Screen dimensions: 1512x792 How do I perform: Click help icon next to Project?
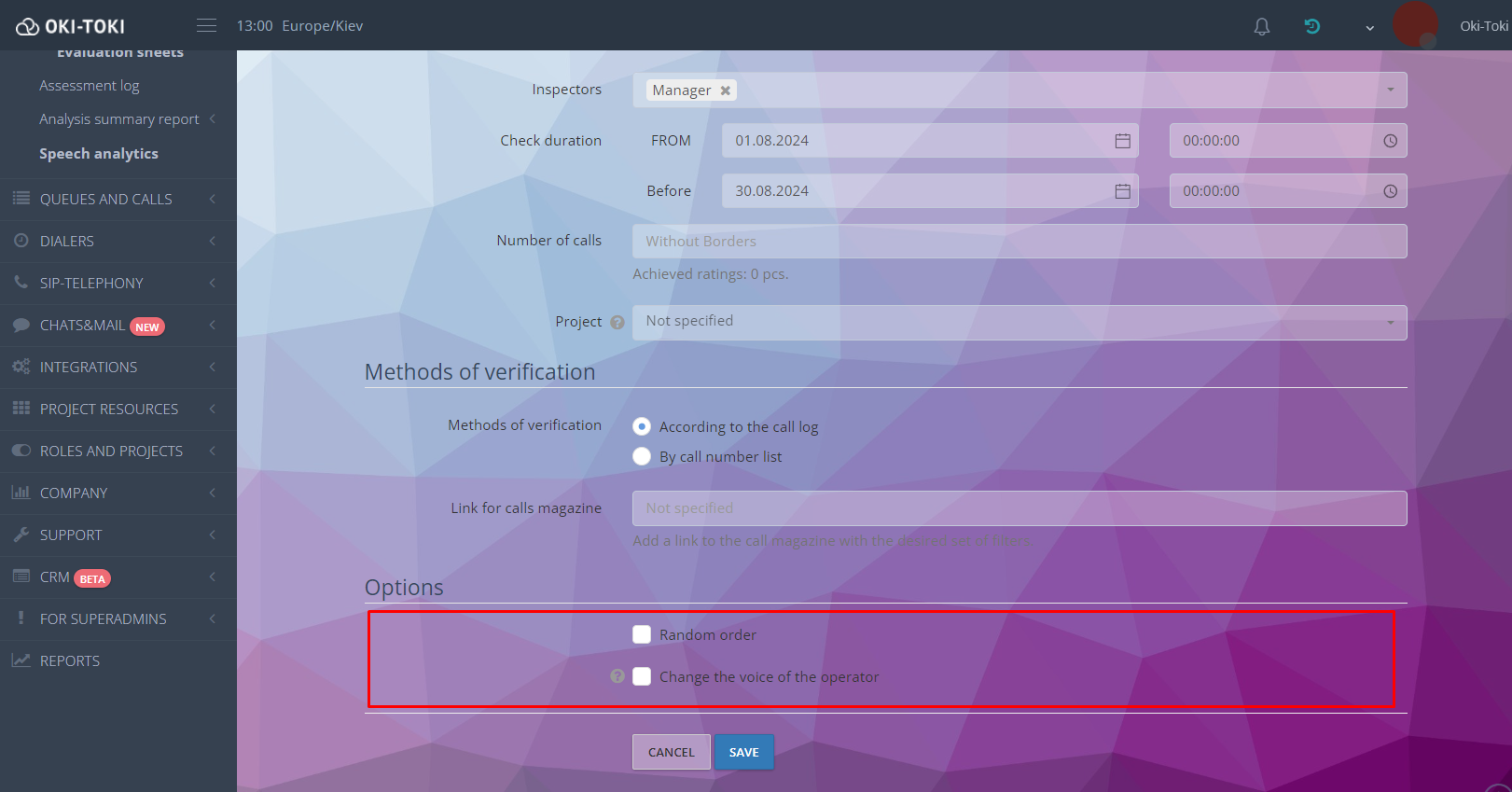pos(617,322)
